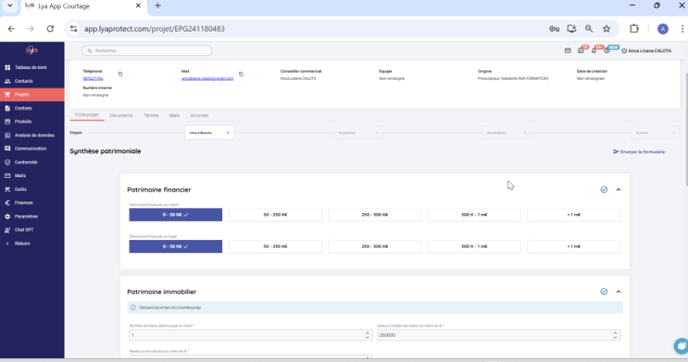Open the Terminé step
This screenshot has width=688, height=362.
pos(656,133)
